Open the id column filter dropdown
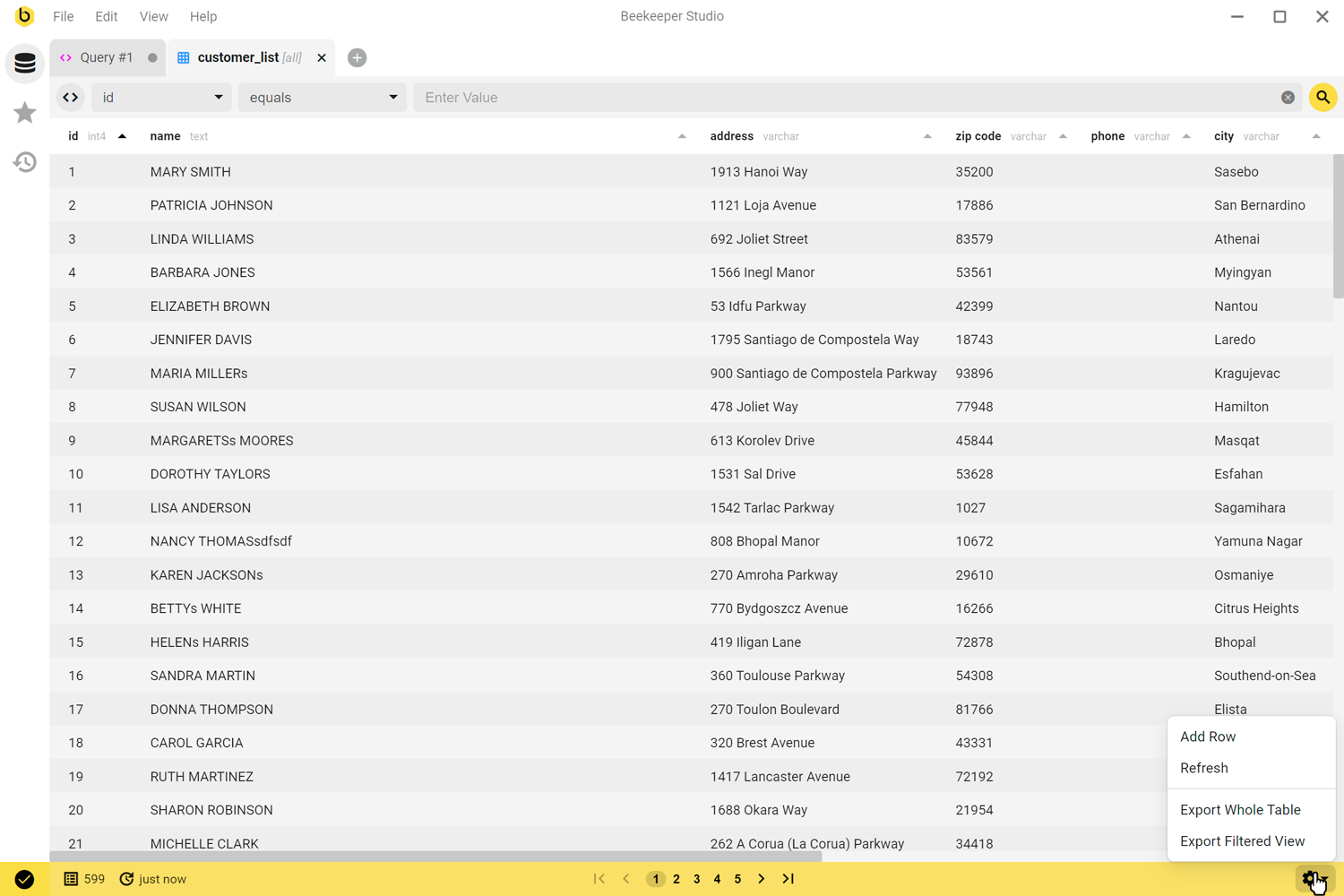This screenshot has height=896, width=1344. [x=161, y=98]
